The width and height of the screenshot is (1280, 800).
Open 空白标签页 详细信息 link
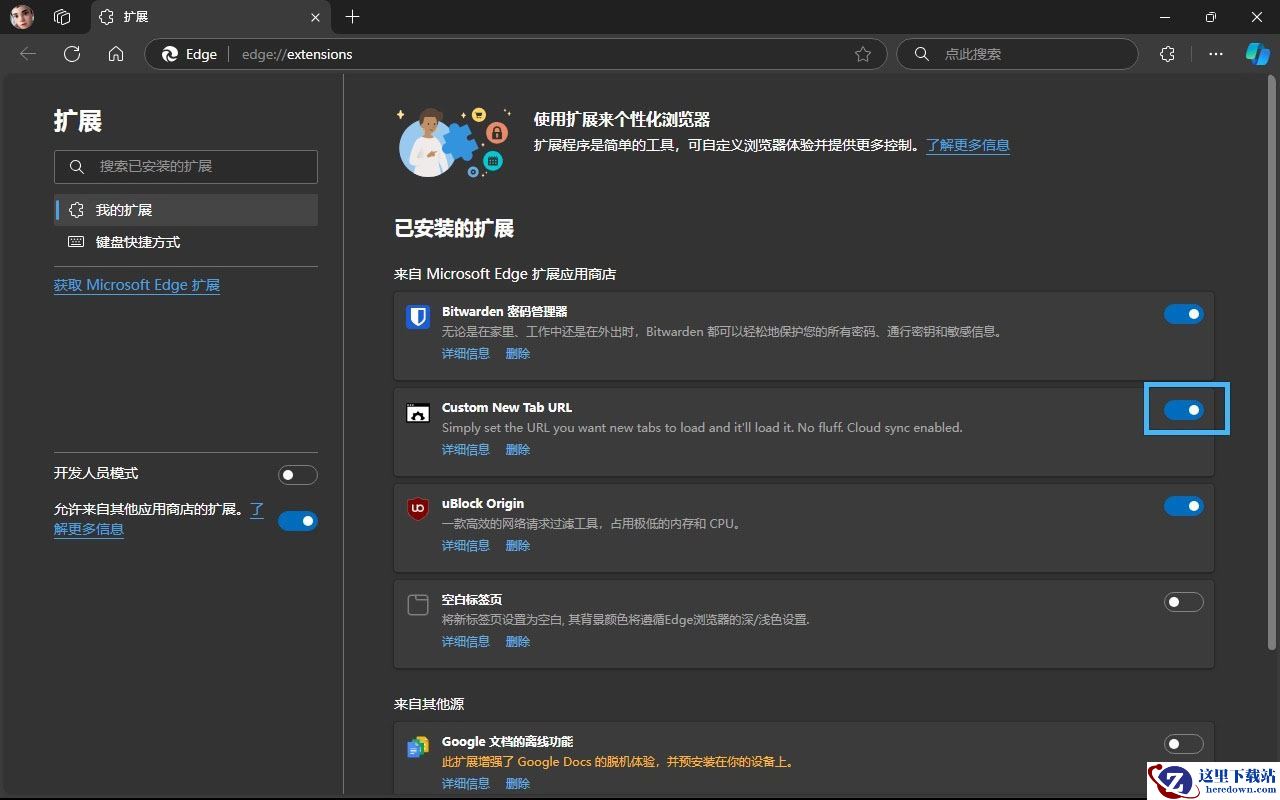pyautogui.click(x=466, y=641)
